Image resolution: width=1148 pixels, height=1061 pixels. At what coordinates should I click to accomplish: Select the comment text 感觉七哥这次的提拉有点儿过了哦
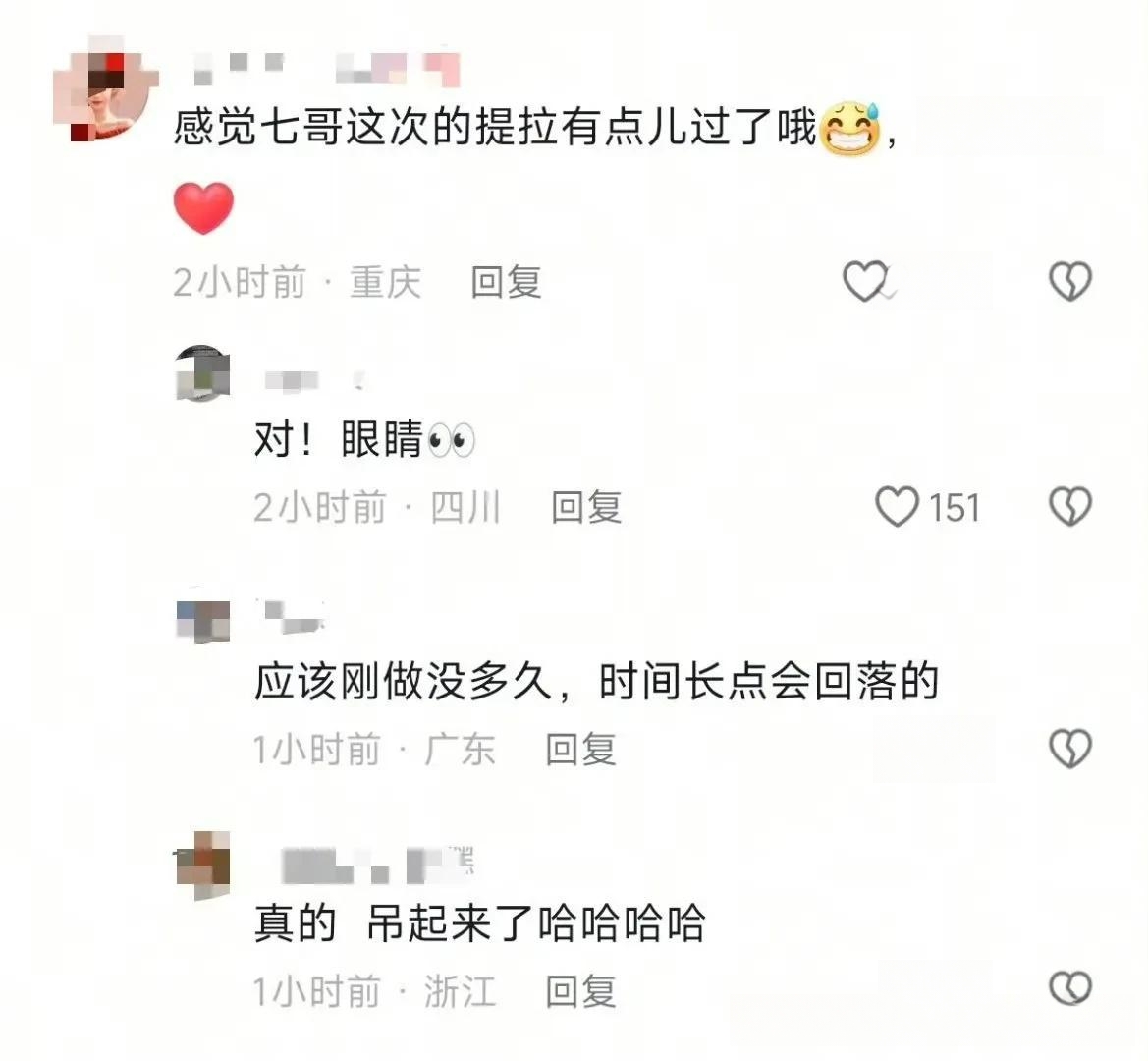coord(495,128)
